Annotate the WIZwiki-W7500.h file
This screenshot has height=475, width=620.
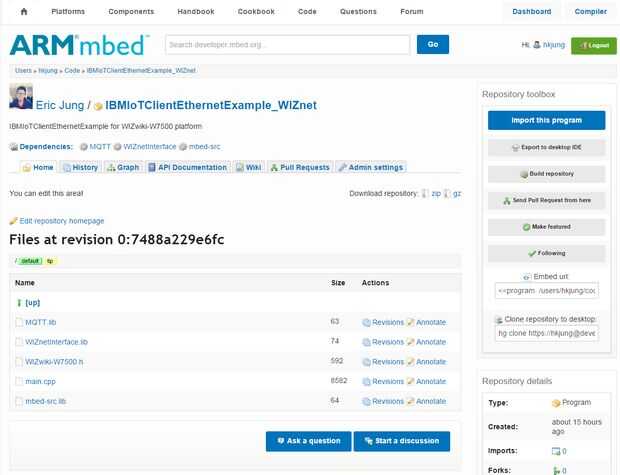pyautogui.click(x=431, y=361)
